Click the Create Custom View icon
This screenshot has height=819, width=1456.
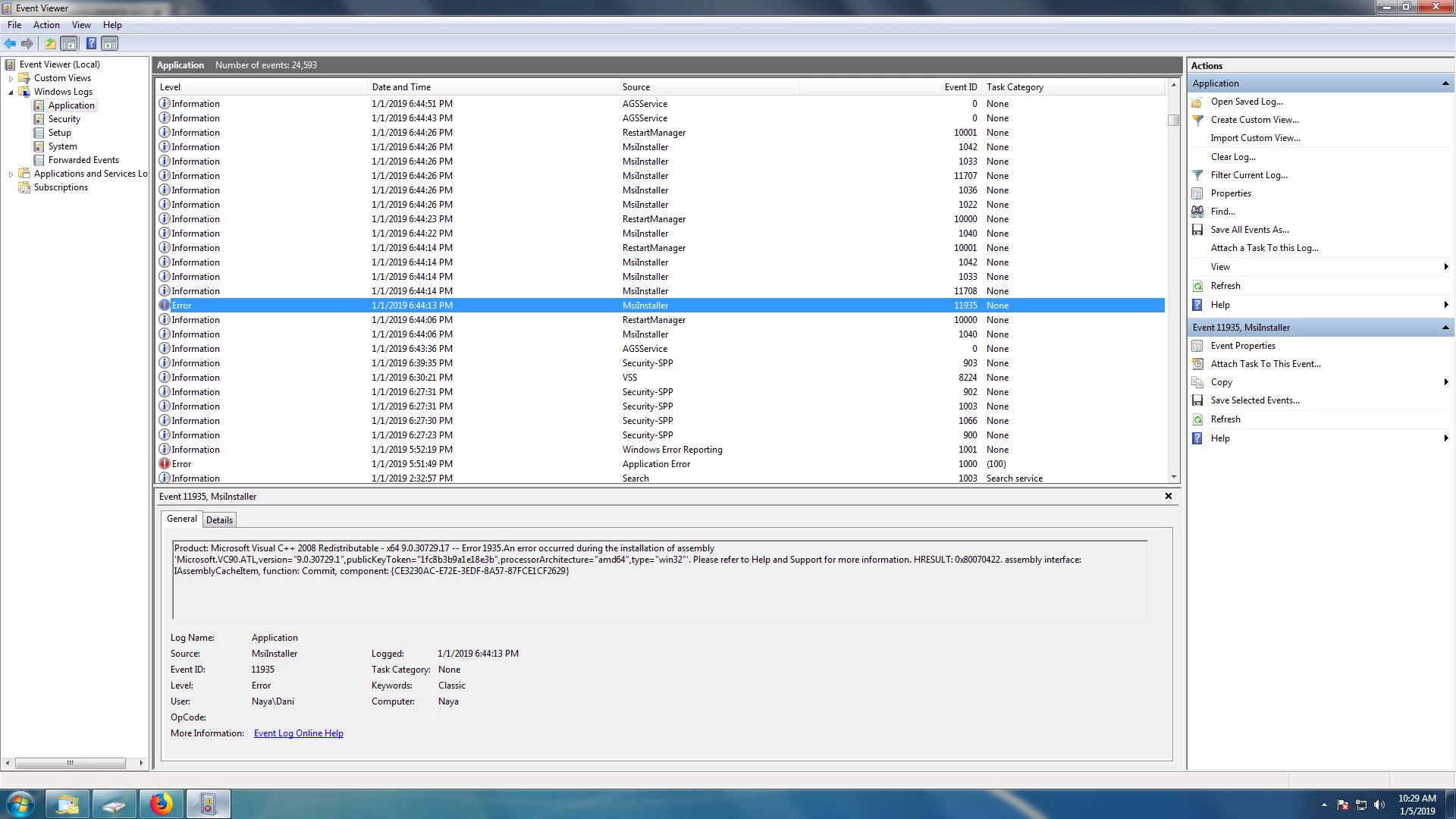click(1197, 120)
